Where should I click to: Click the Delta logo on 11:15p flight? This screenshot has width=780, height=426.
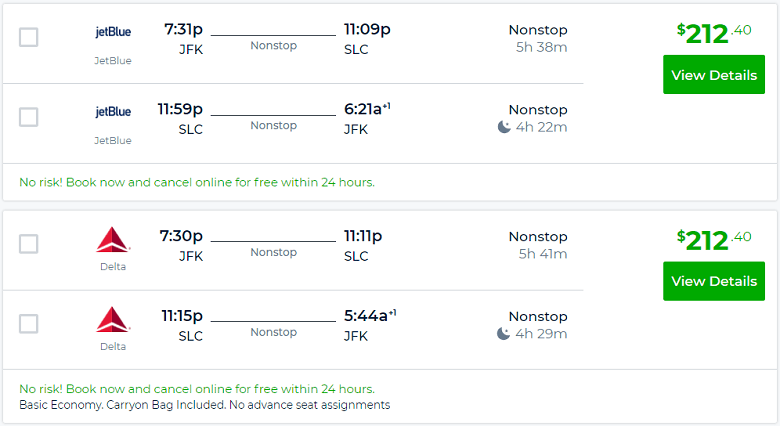[x=113, y=319]
